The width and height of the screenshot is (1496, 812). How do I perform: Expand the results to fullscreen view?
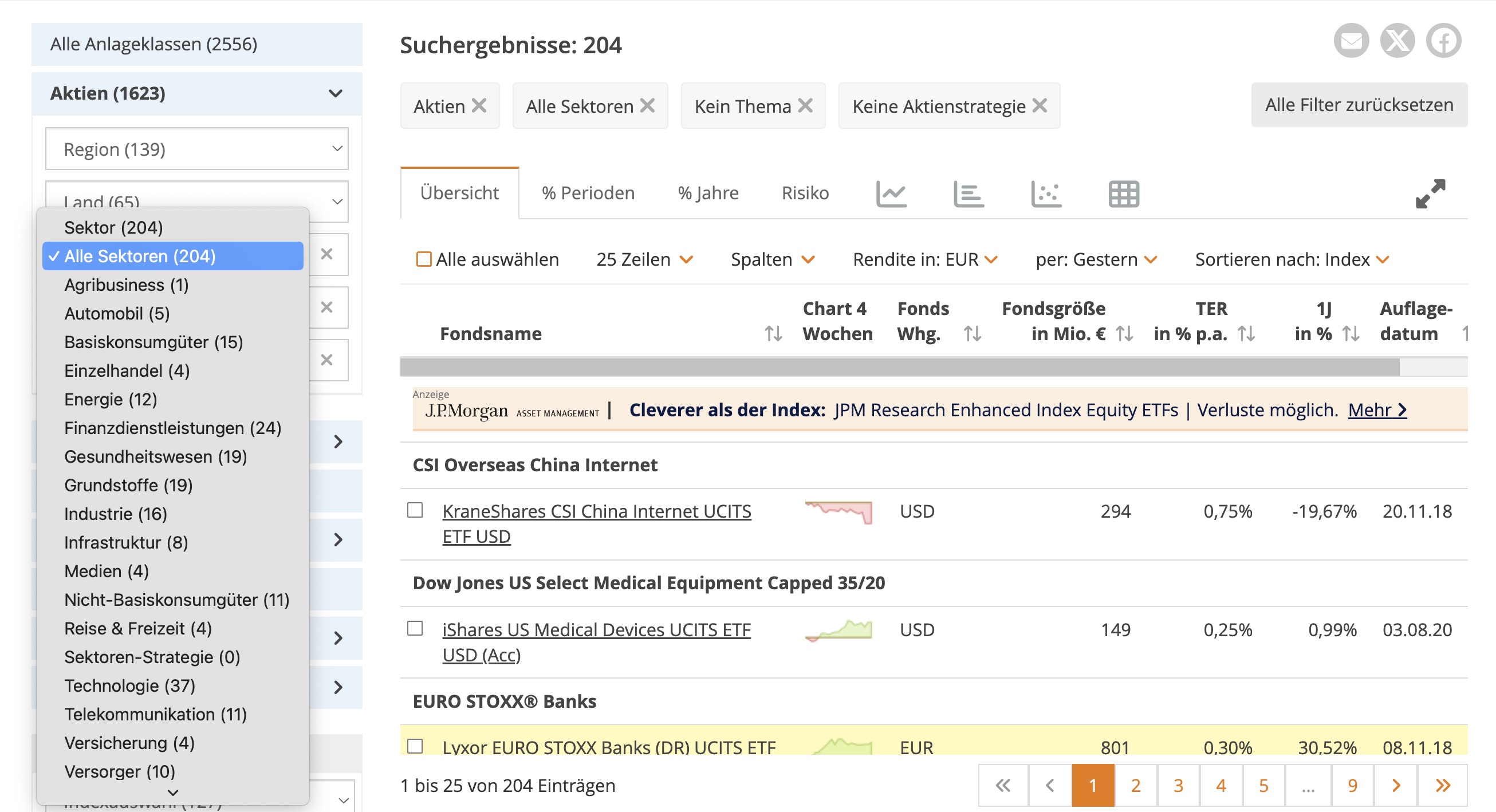click(x=1430, y=194)
